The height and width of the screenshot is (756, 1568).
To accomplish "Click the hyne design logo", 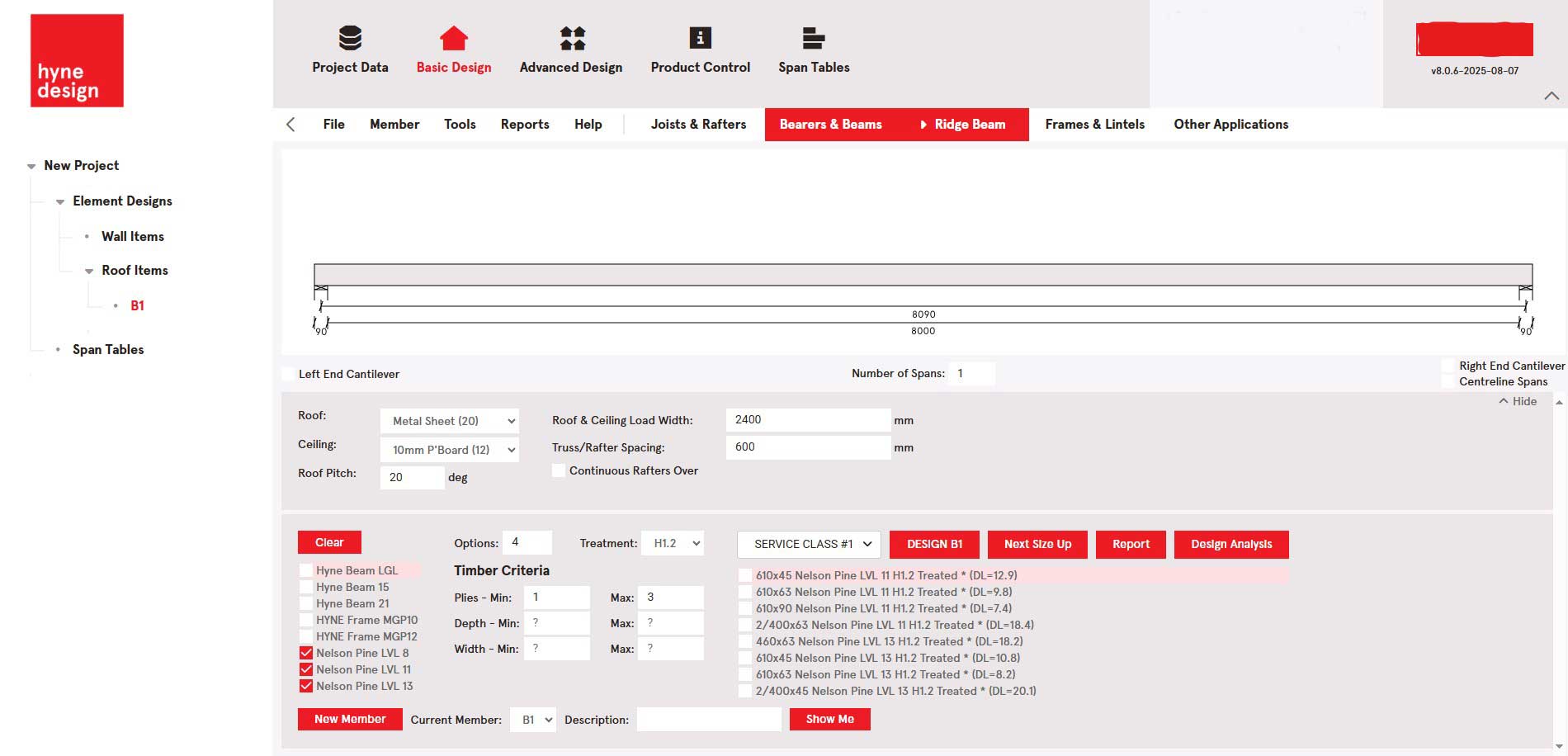I will point(77,60).
